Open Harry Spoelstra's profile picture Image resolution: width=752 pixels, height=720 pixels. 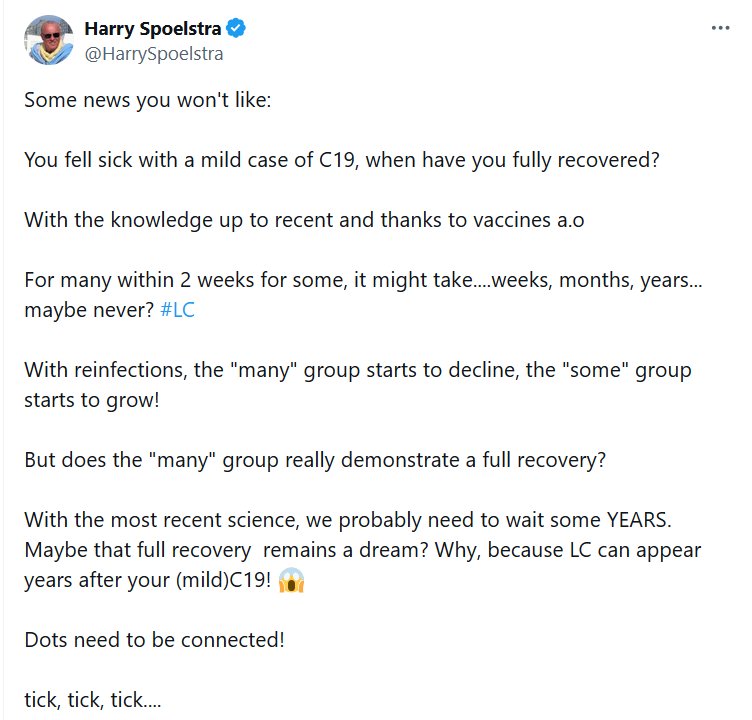48,40
